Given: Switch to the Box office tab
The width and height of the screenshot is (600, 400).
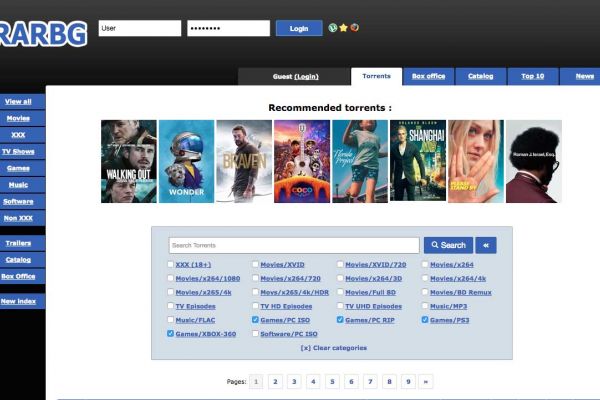Looking at the screenshot, I should (428, 76).
